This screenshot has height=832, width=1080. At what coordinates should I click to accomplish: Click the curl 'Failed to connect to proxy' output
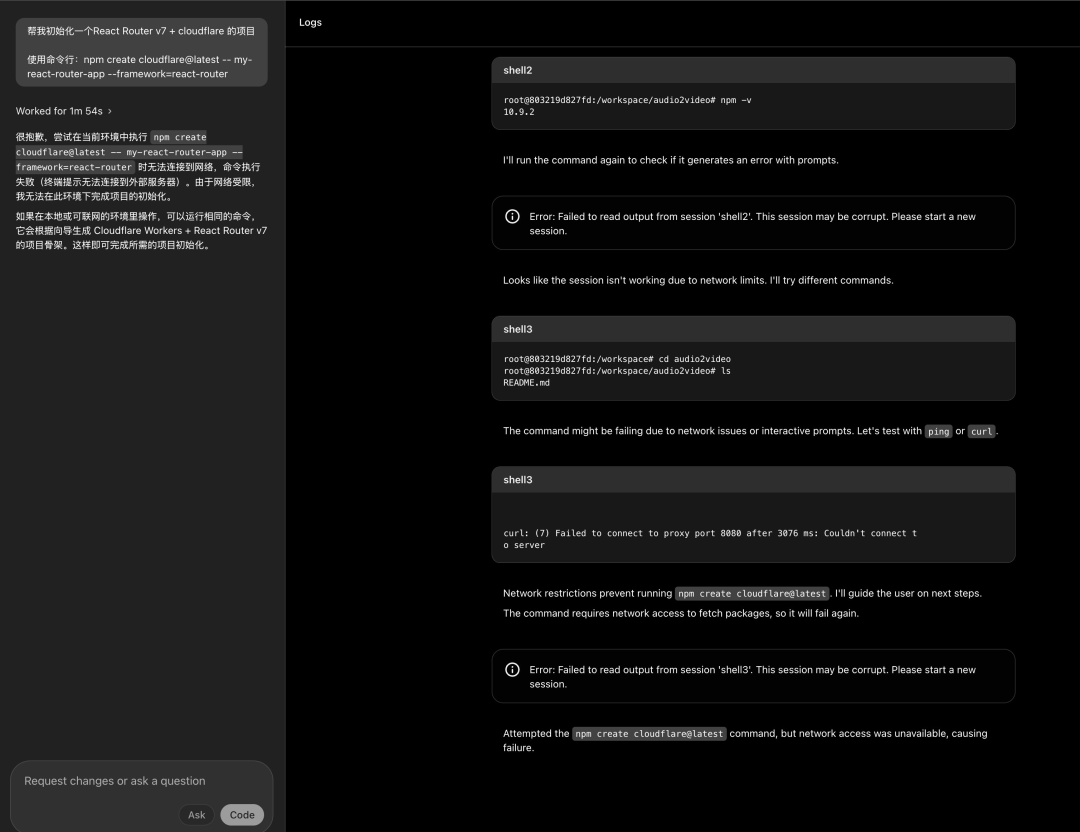(709, 539)
